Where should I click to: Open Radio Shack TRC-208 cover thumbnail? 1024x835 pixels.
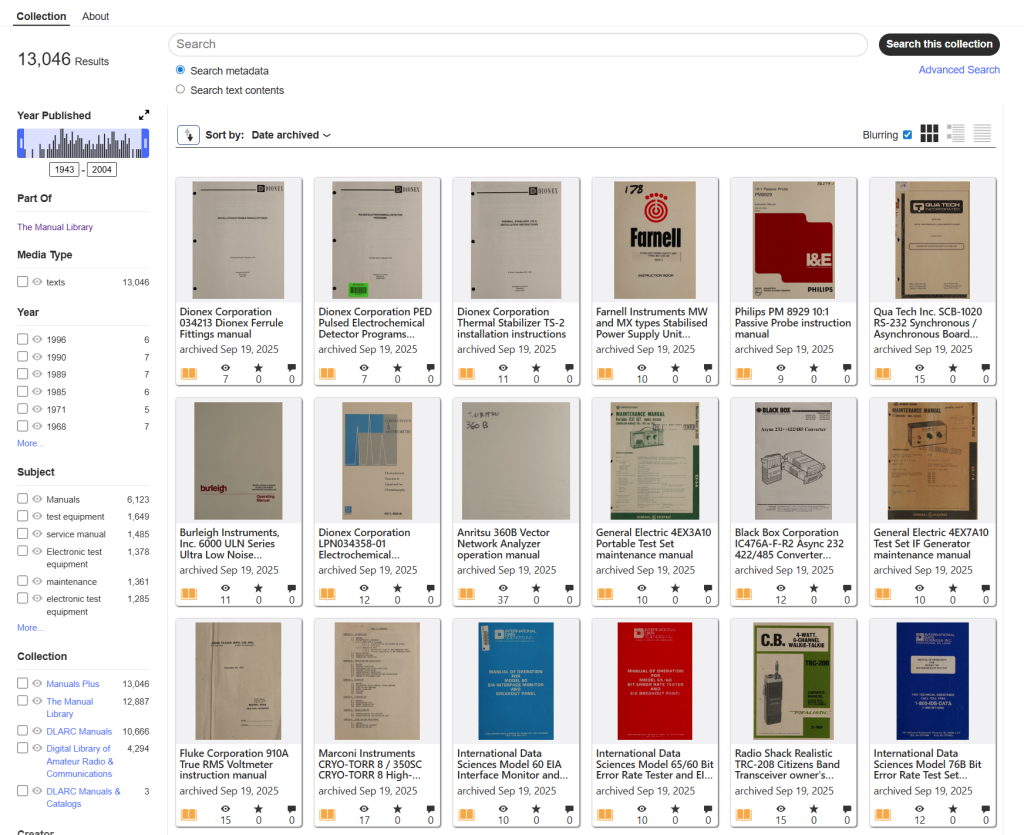click(793, 681)
